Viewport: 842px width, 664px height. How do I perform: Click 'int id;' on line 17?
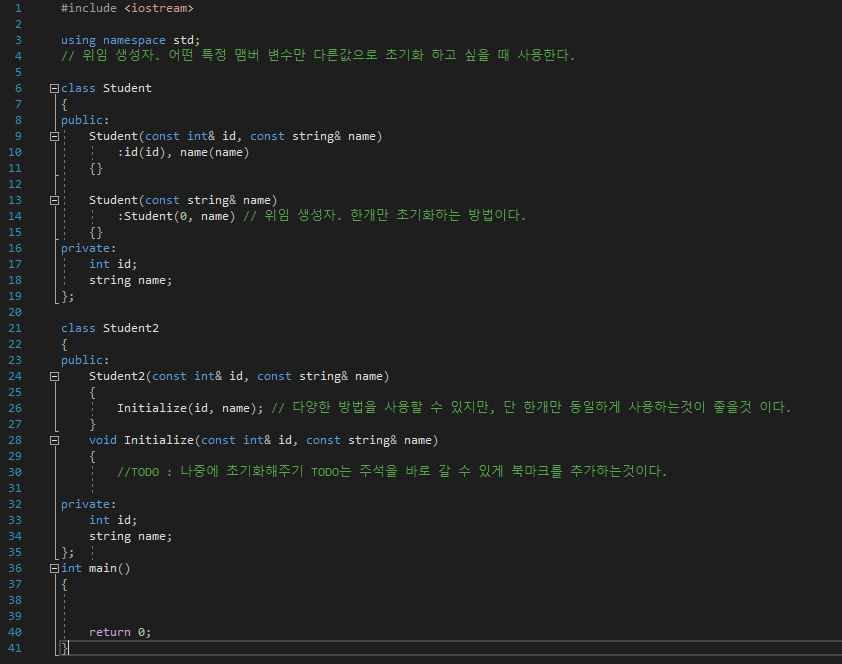tap(113, 264)
